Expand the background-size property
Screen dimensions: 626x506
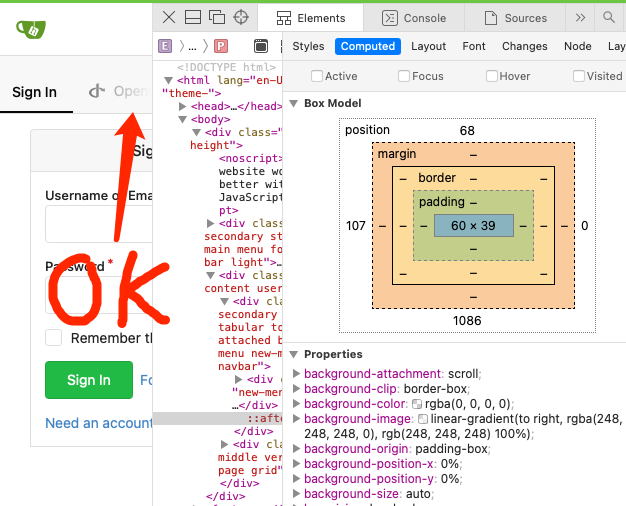296,494
